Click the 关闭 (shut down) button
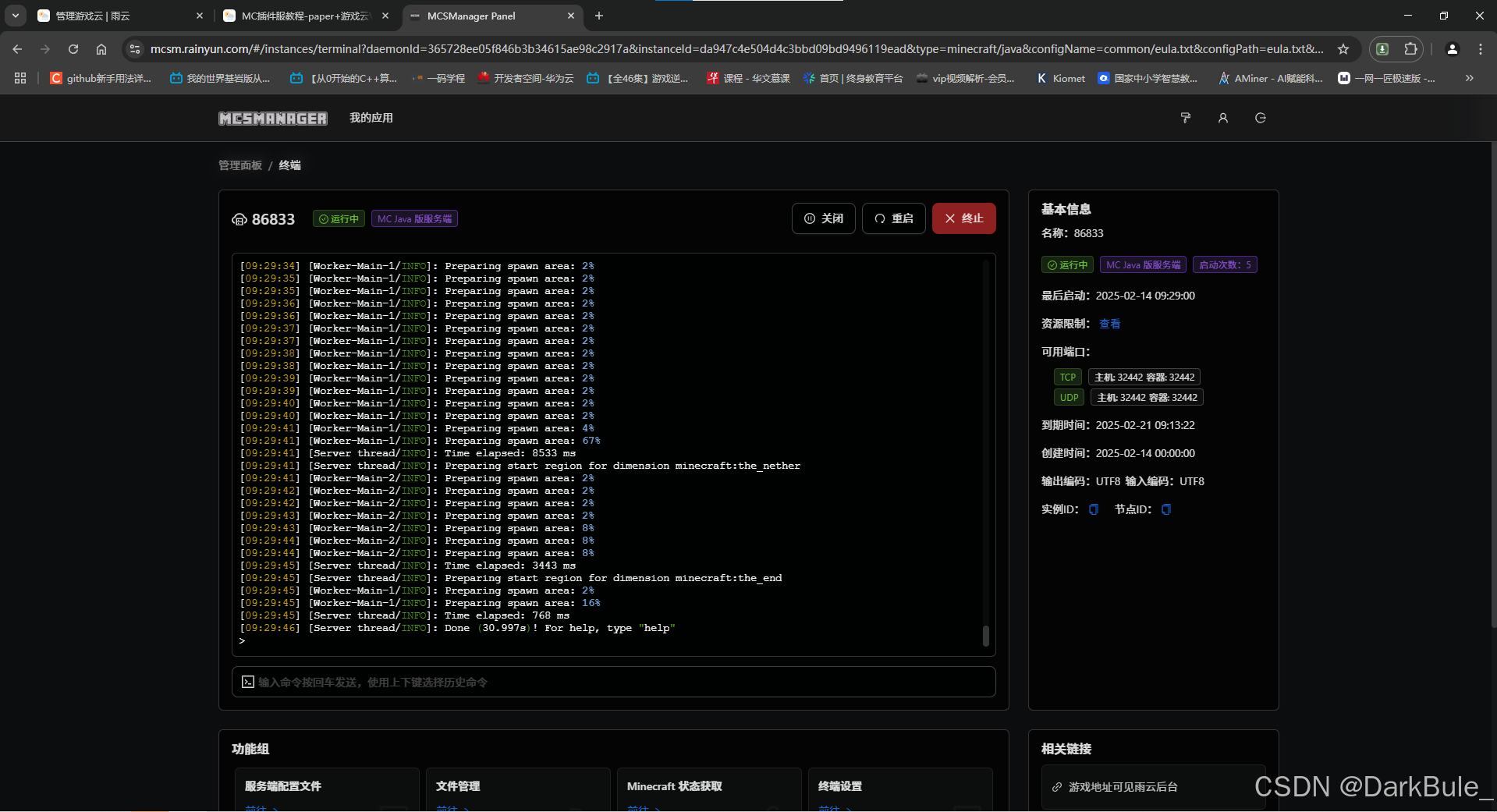Viewport: 1497px width, 812px height. pos(824,218)
